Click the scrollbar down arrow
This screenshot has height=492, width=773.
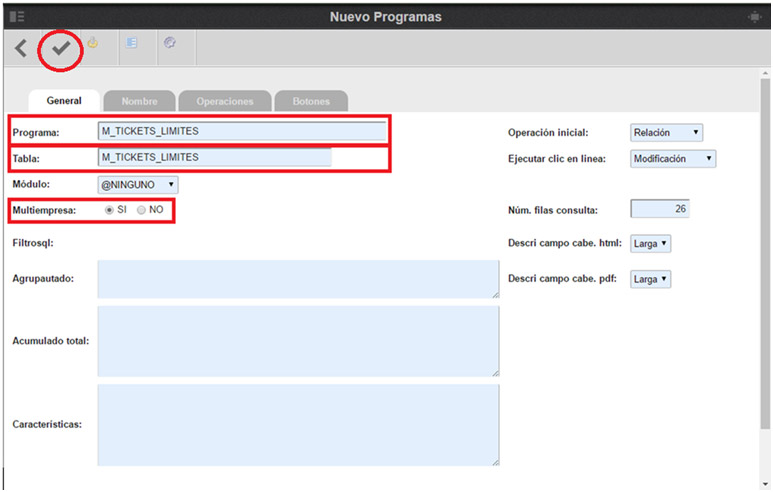(765, 484)
